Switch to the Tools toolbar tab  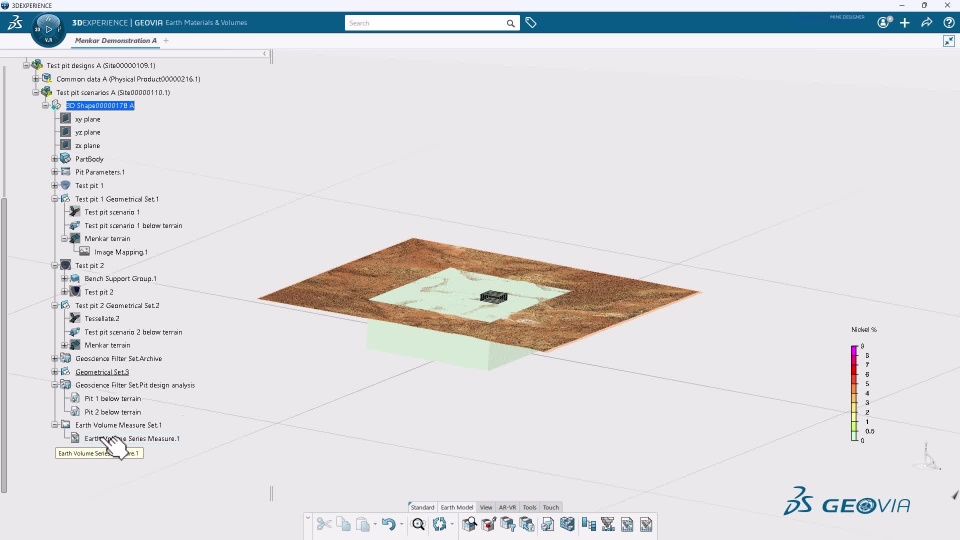[x=530, y=507]
